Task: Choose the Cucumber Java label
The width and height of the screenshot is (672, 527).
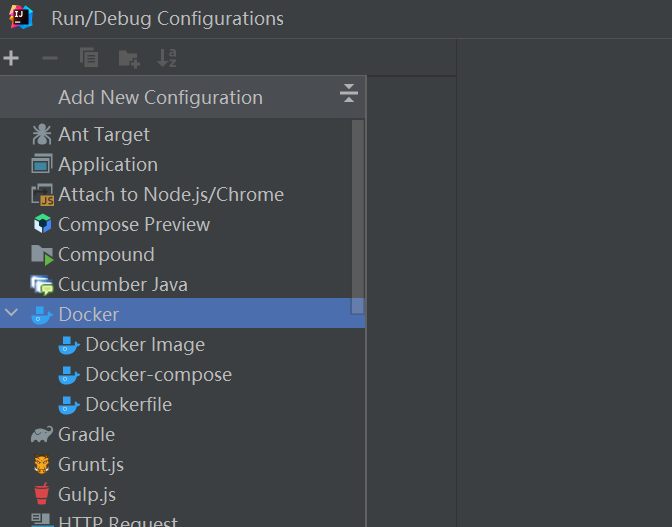Action: [x=123, y=284]
